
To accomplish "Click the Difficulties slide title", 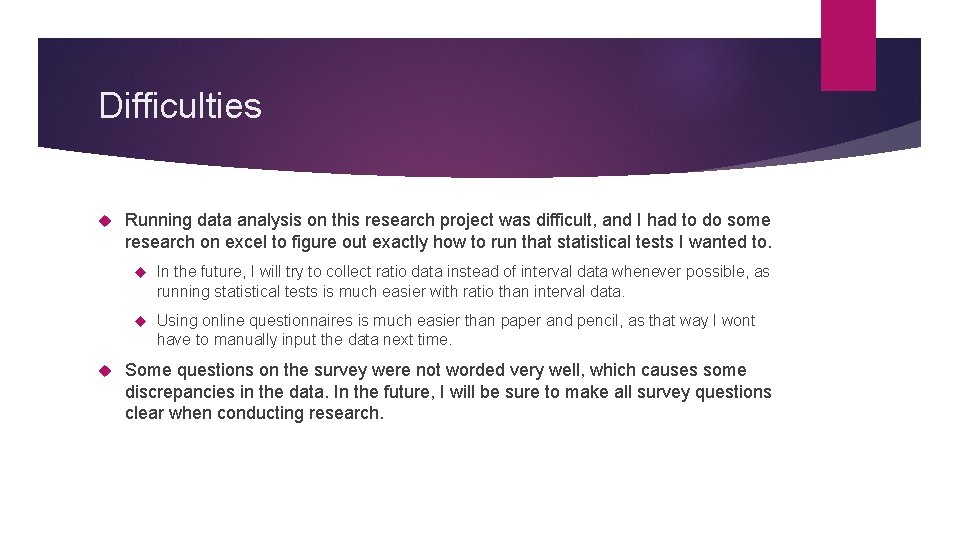I will coord(180,106).
